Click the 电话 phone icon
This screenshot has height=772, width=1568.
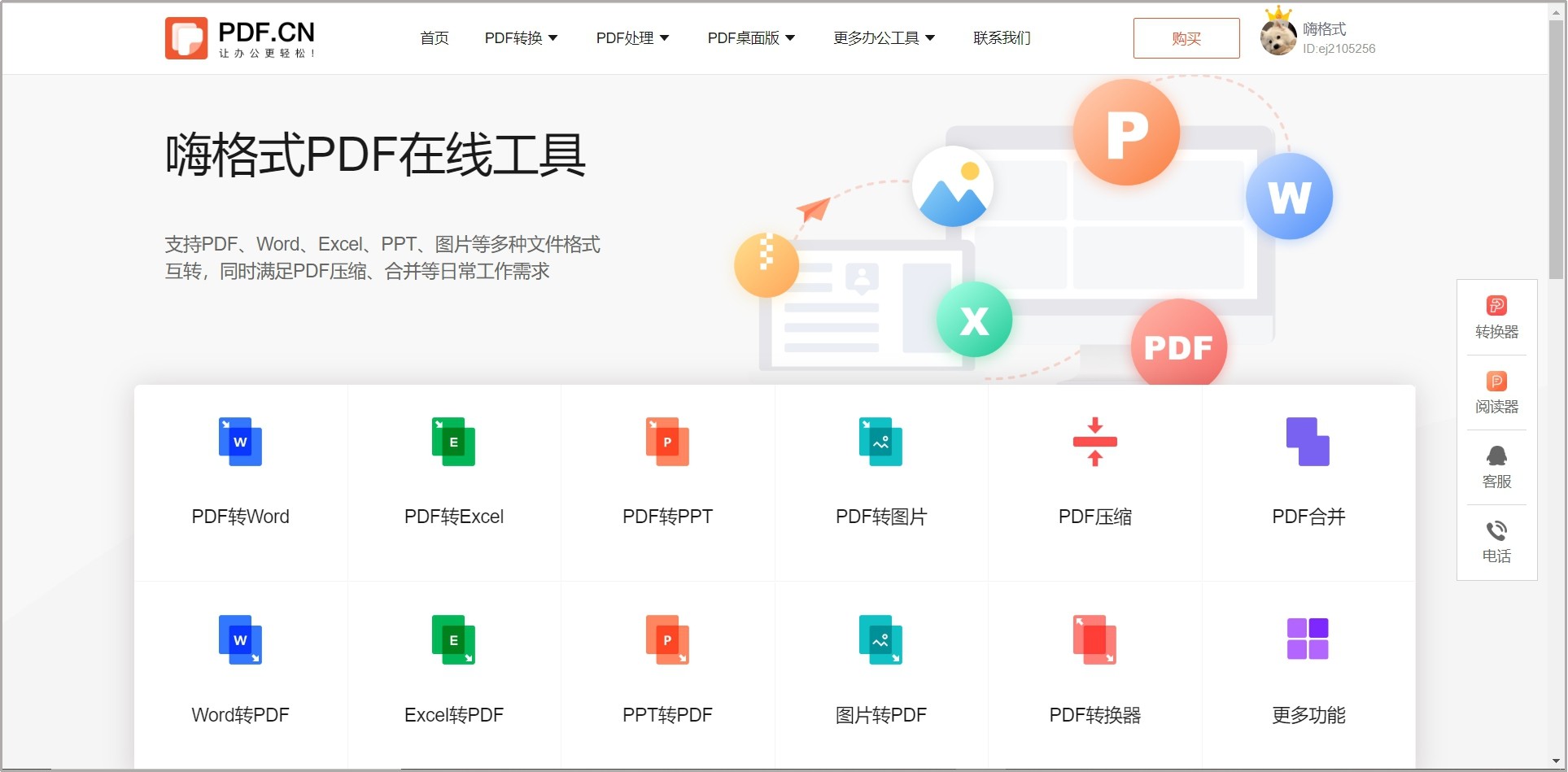click(1496, 531)
